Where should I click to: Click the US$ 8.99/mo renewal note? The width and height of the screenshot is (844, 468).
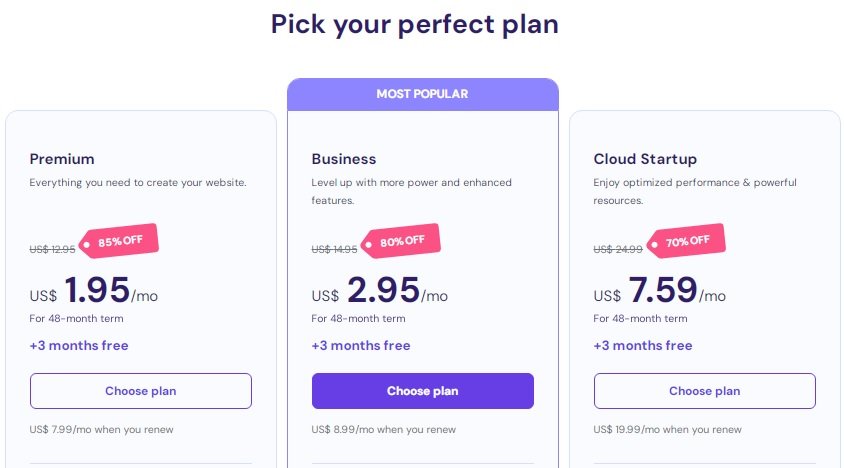coord(383,430)
